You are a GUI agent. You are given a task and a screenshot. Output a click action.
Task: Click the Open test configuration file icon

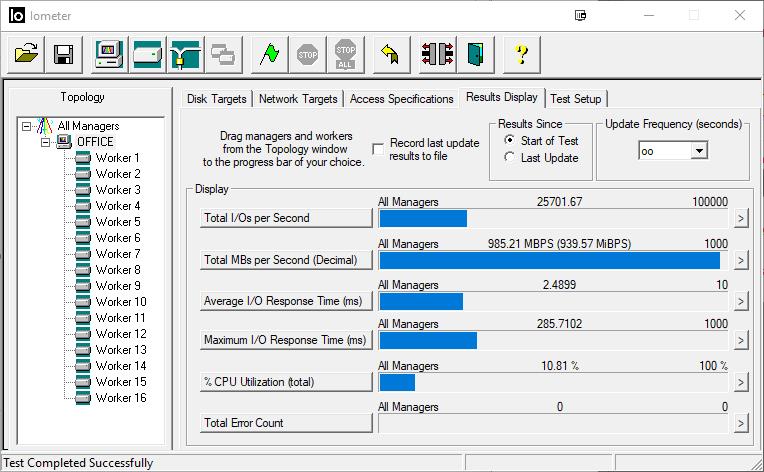[27, 54]
